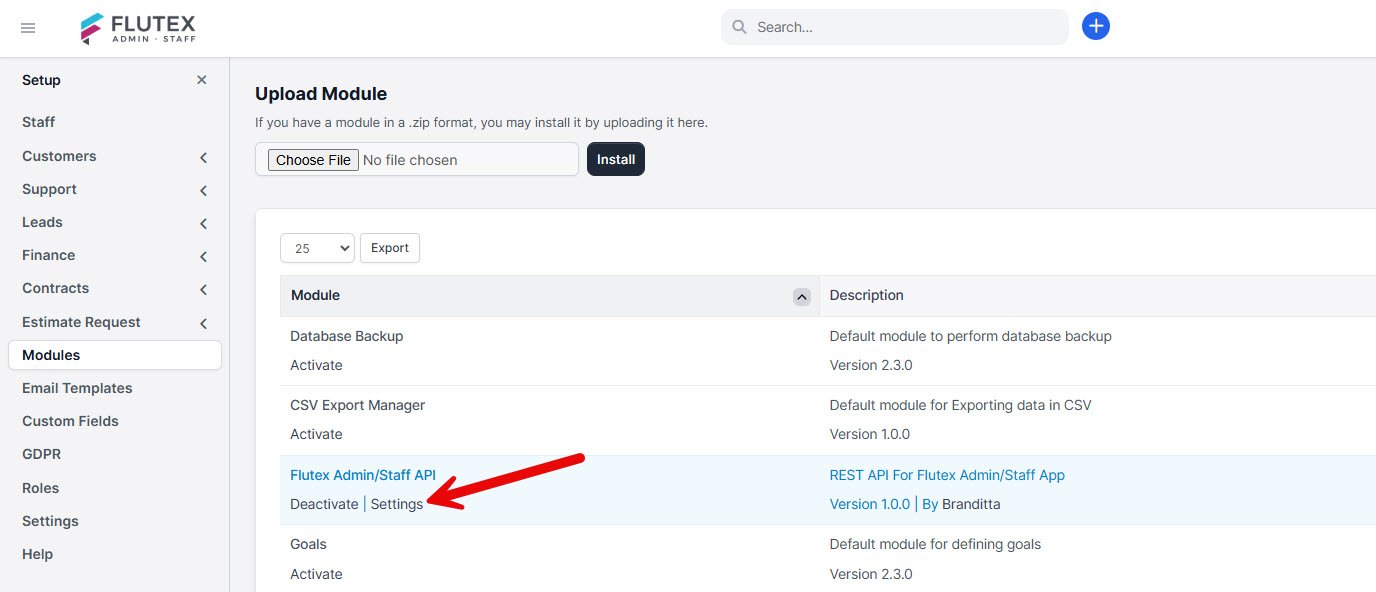
Task: Click Version 1.0.0 in CSV Export Manager row
Action: [870, 434]
